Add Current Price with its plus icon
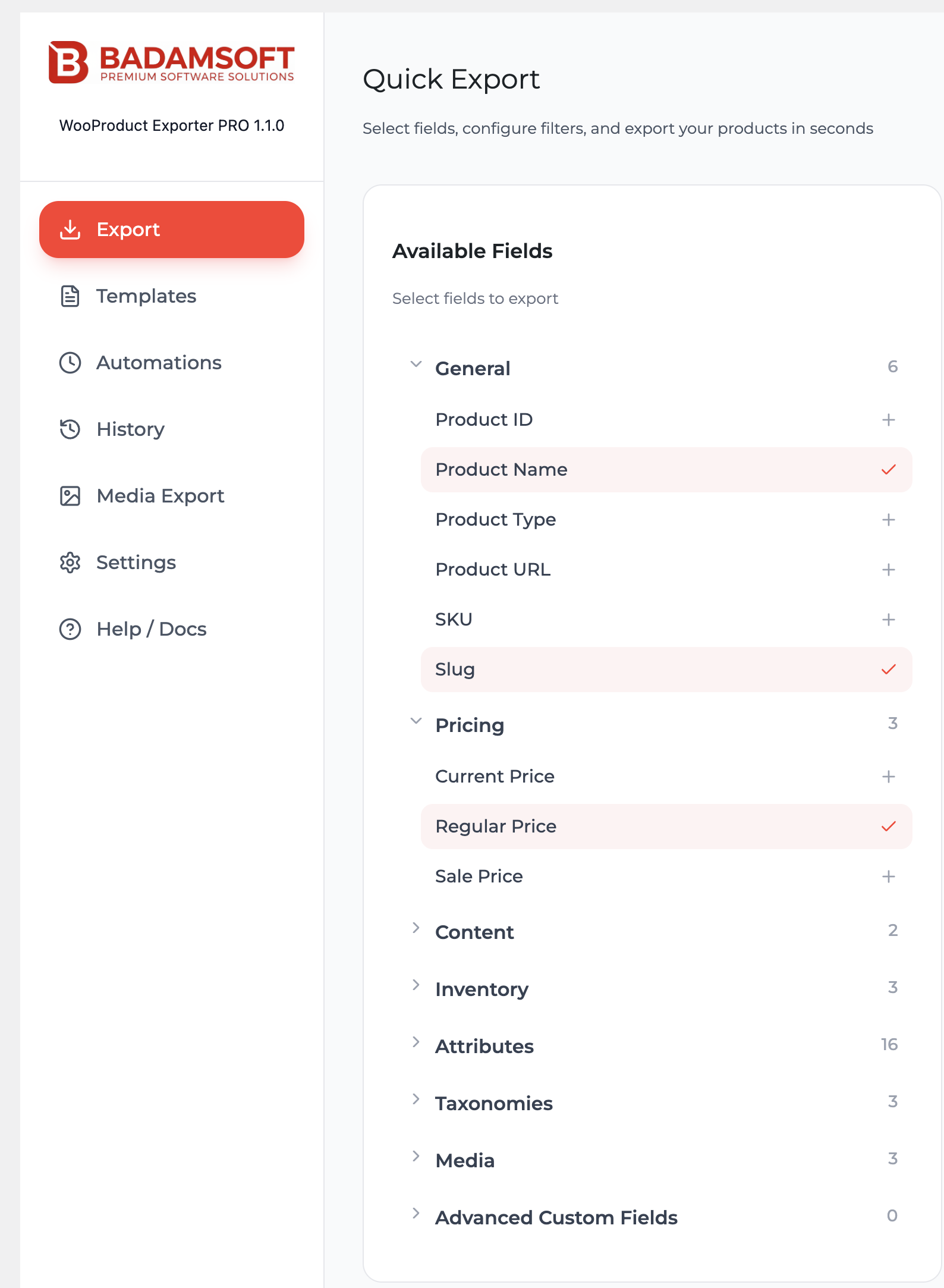 (888, 777)
